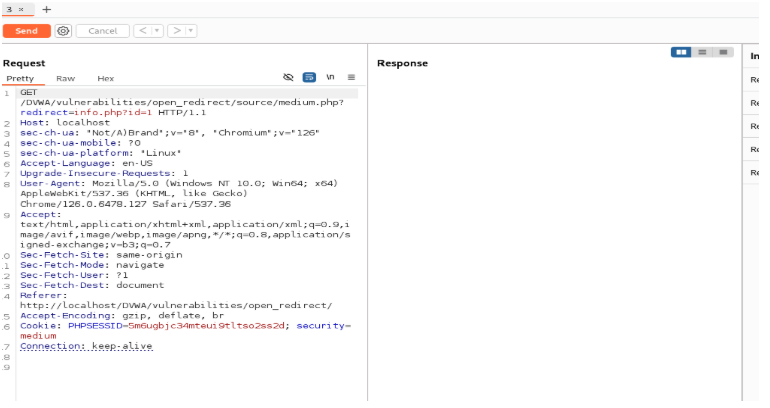Toggle hidden-content eye icon in Request
The width and height of the screenshot is (770, 408).
coord(288,77)
